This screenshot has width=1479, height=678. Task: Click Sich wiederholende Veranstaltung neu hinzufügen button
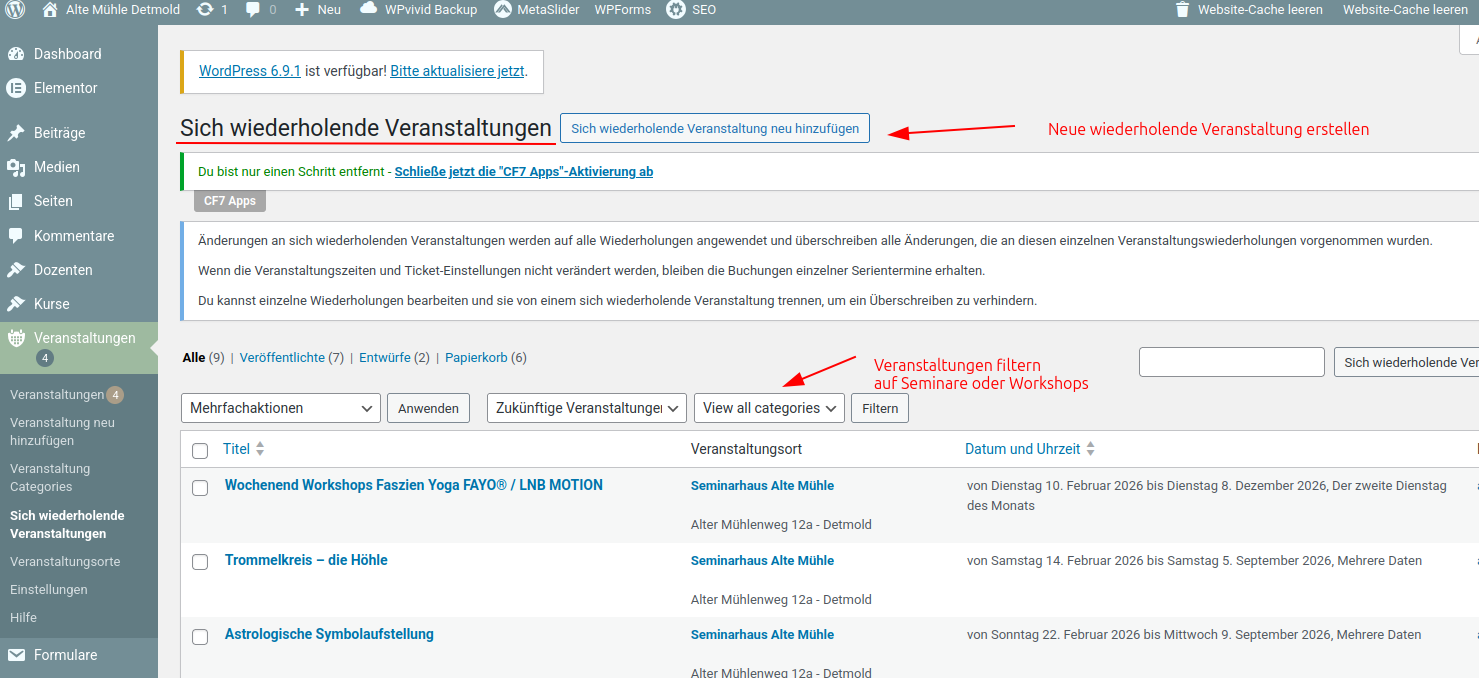pyautogui.click(x=714, y=129)
